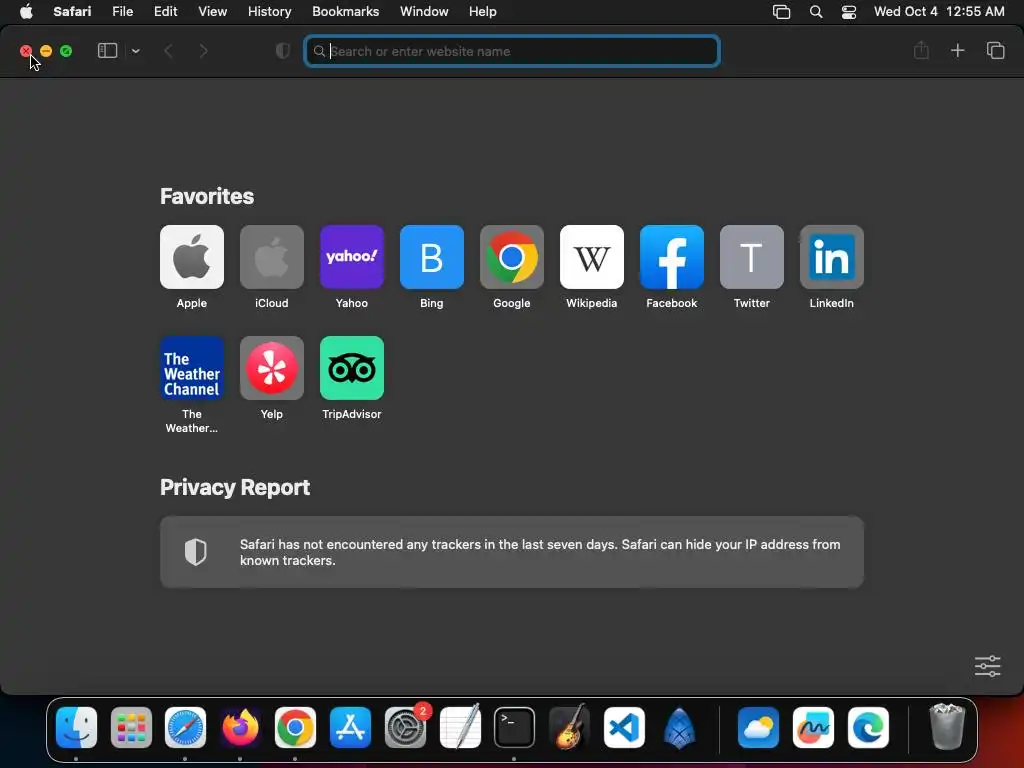1024x768 pixels.
Task: Open Control Center
Action: (848, 11)
